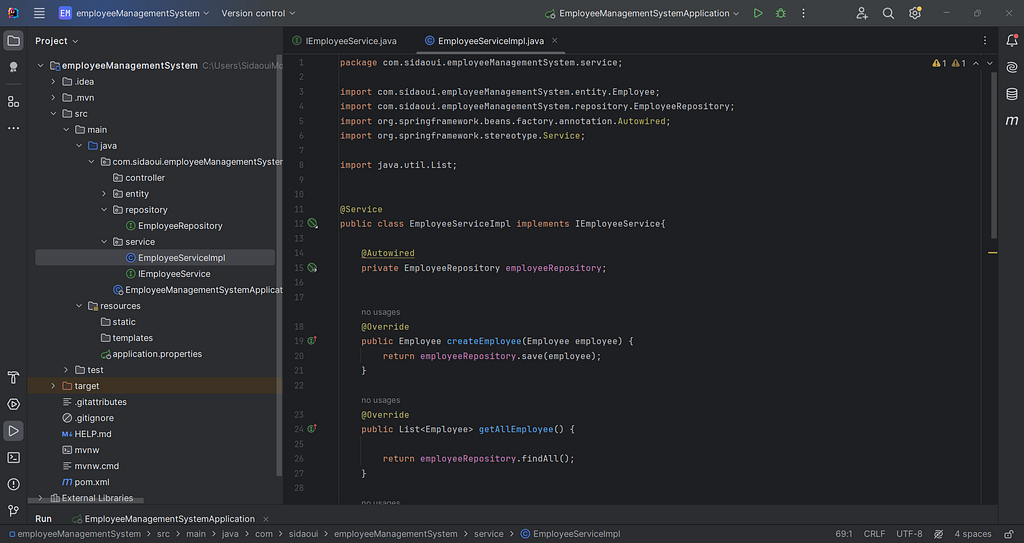The image size is (1024, 543).
Task: Open the IDE settings gear icon
Action: [915, 13]
